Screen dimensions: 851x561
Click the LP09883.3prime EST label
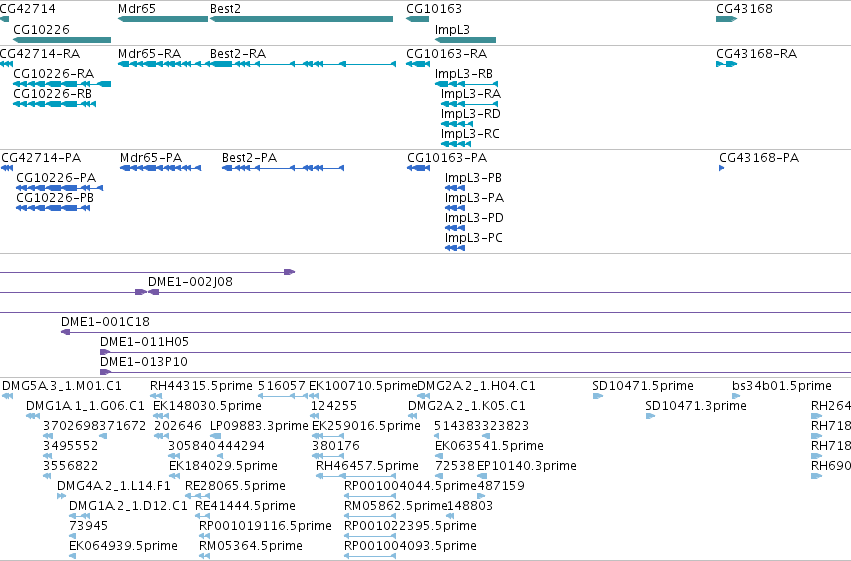click(259, 426)
